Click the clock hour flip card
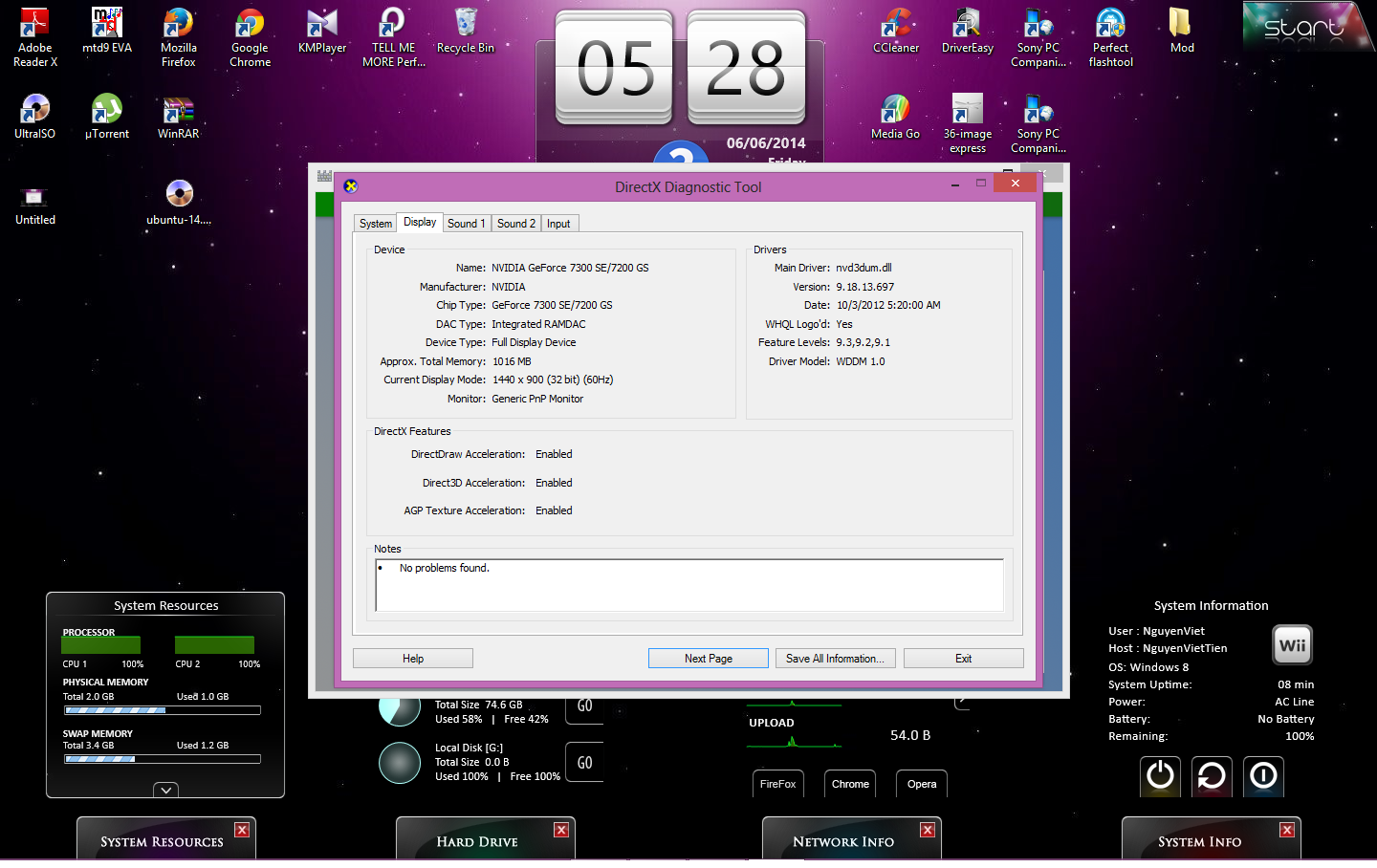This screenshot has width=1377, height=868. pyautogui.click(x=616, y=69)
